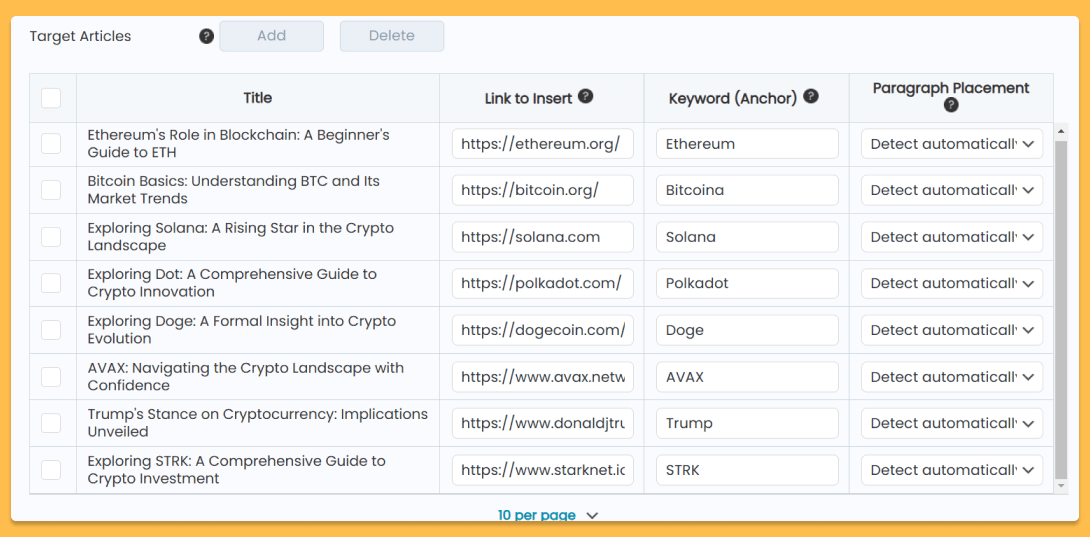Edit the https://polkadot.com/ link field

click(542, 283)
